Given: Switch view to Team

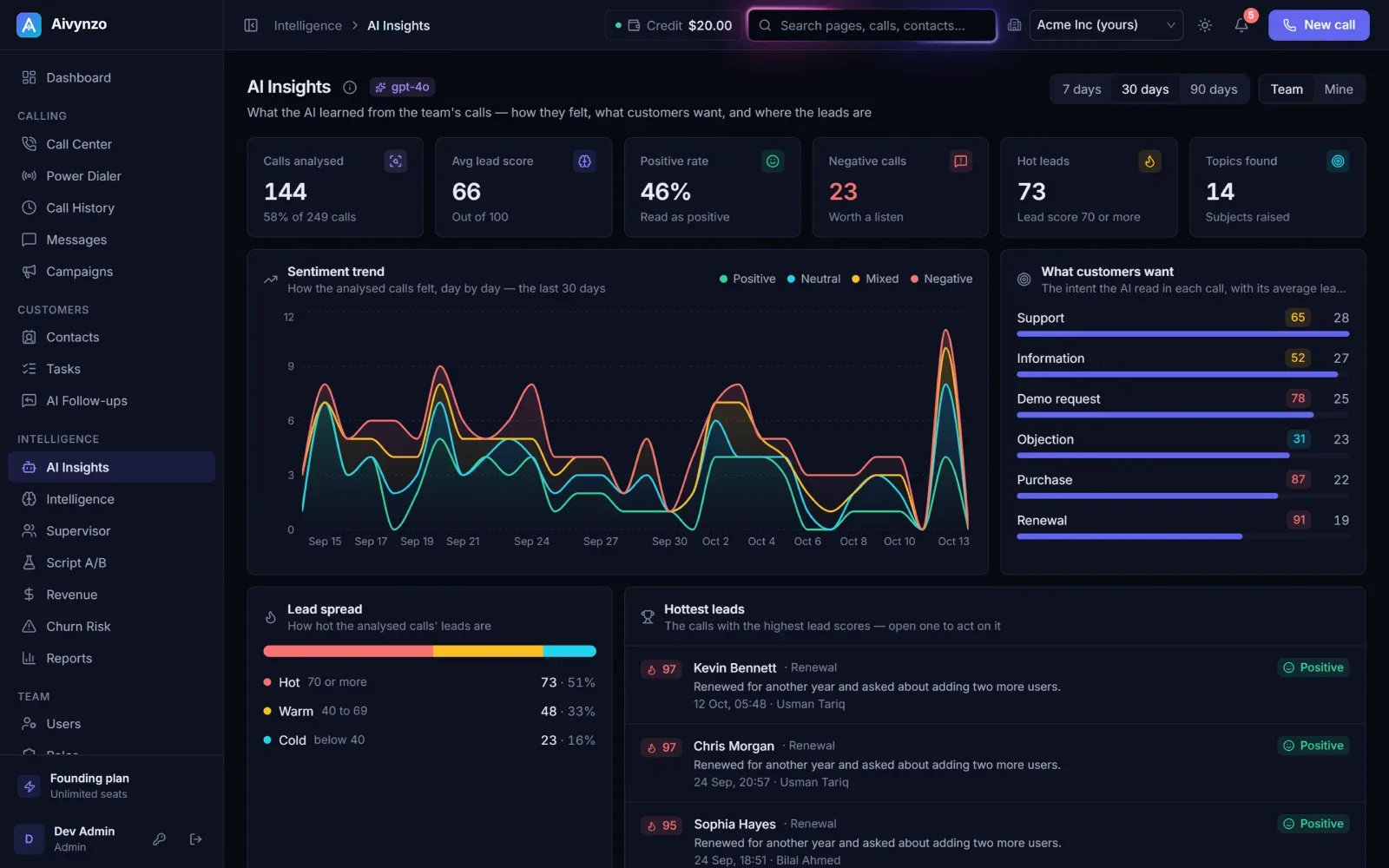Looking at the screenshot, I should pos(1287,89).
